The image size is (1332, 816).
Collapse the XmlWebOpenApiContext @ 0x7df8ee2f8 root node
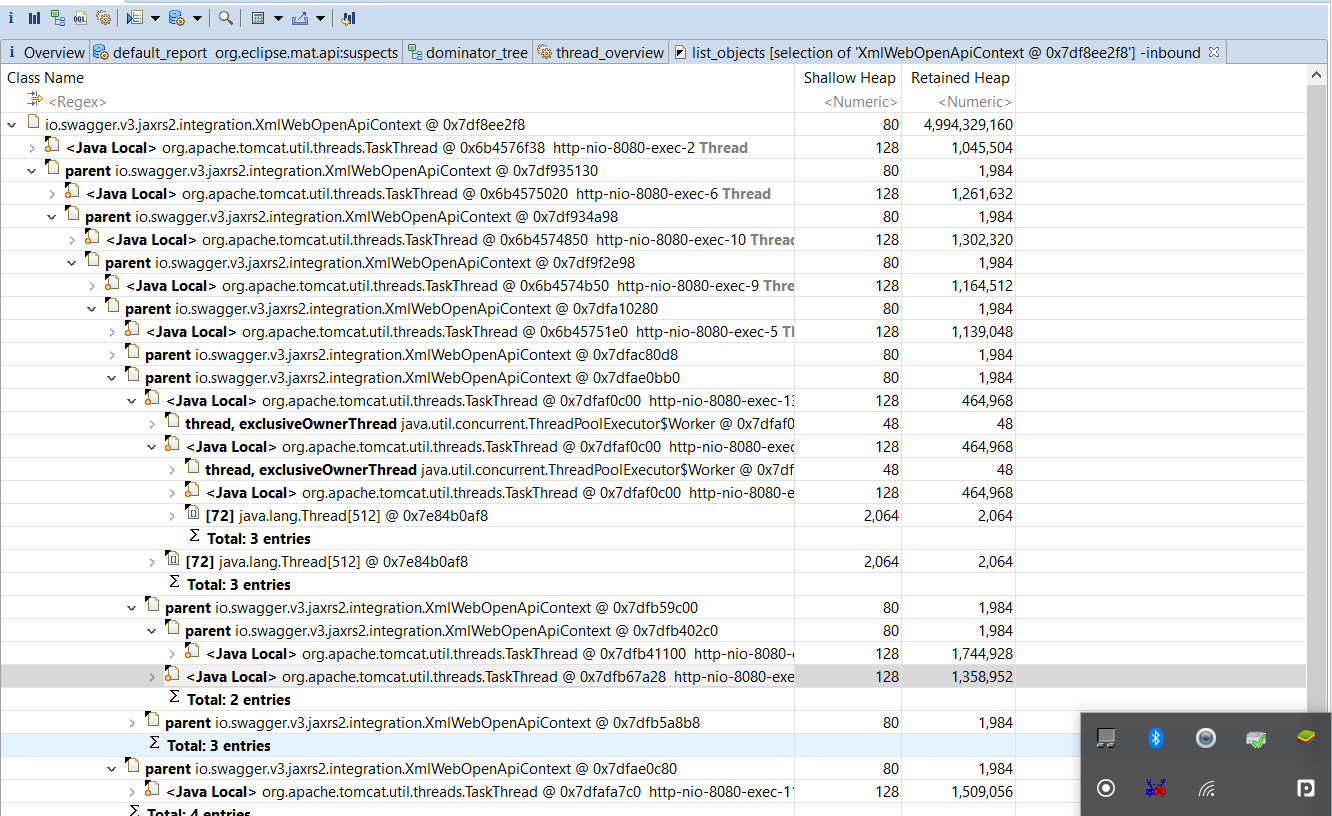pyautogui.click(x=10, y=124)
